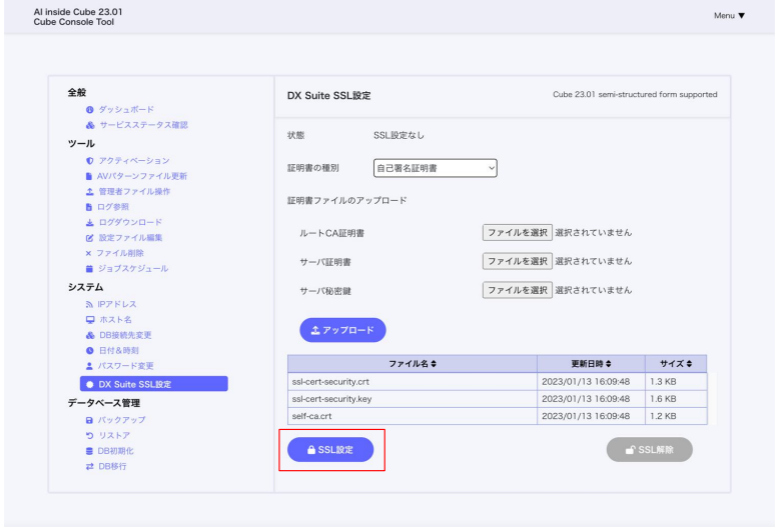Viewport: 775px width, 529px height.
Task: Sort the table by size column
Action: [x=676, y=363]
